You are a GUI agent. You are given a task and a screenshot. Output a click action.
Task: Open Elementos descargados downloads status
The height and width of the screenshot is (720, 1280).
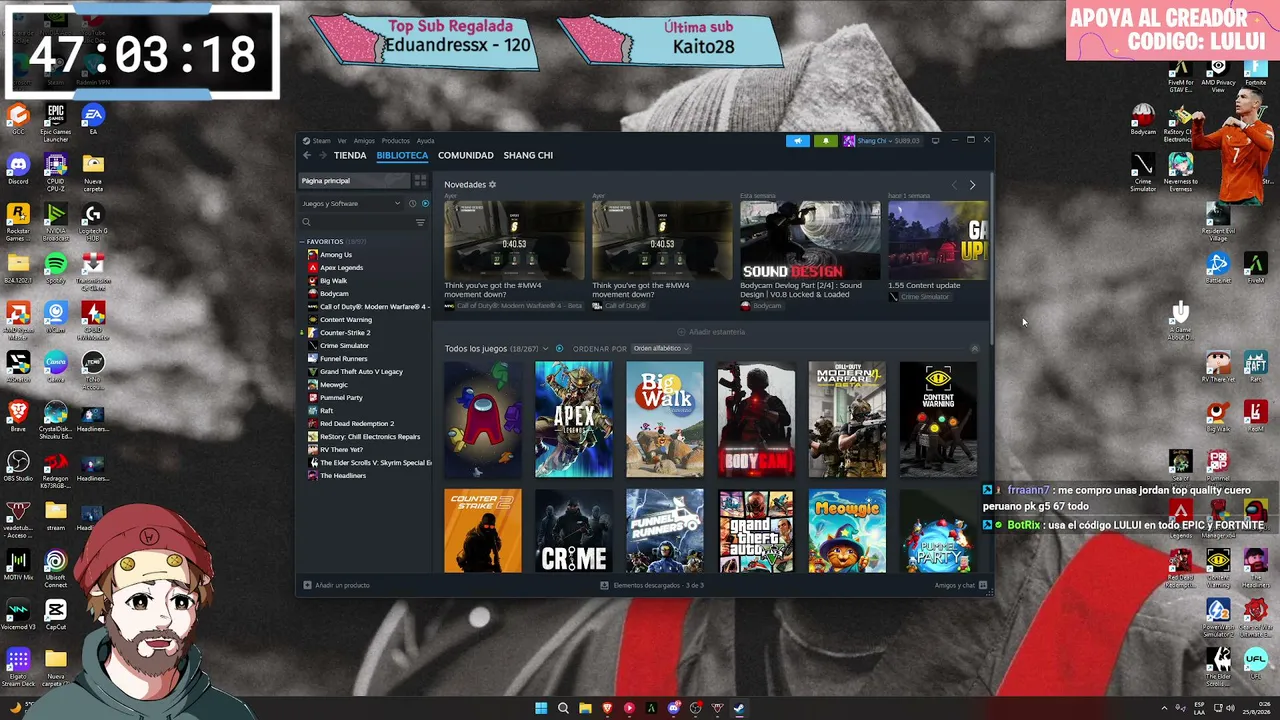[652, 585]
